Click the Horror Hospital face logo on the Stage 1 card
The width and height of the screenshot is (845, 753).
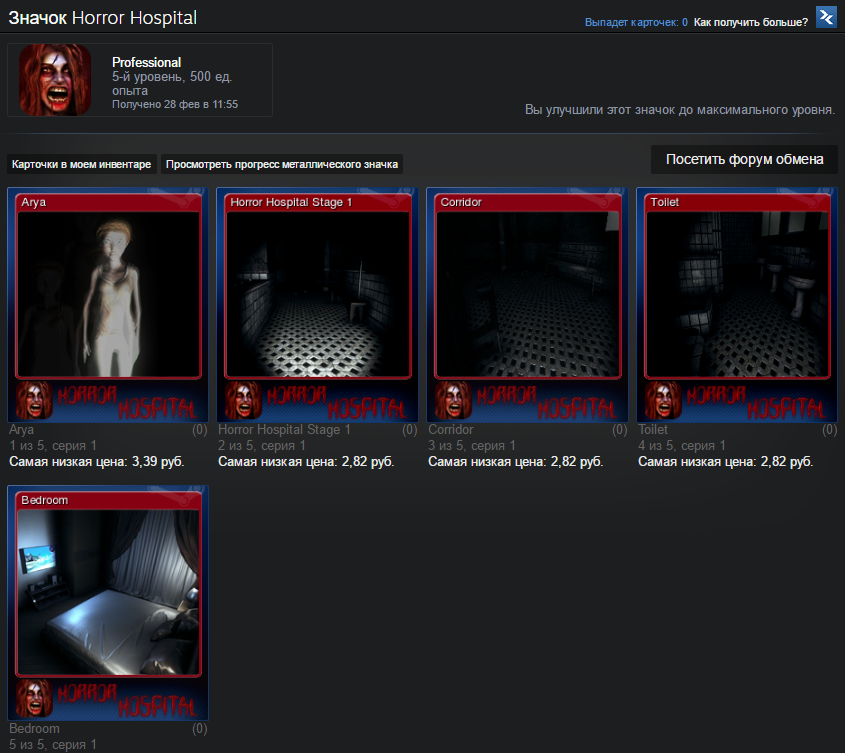pos(244,400)
